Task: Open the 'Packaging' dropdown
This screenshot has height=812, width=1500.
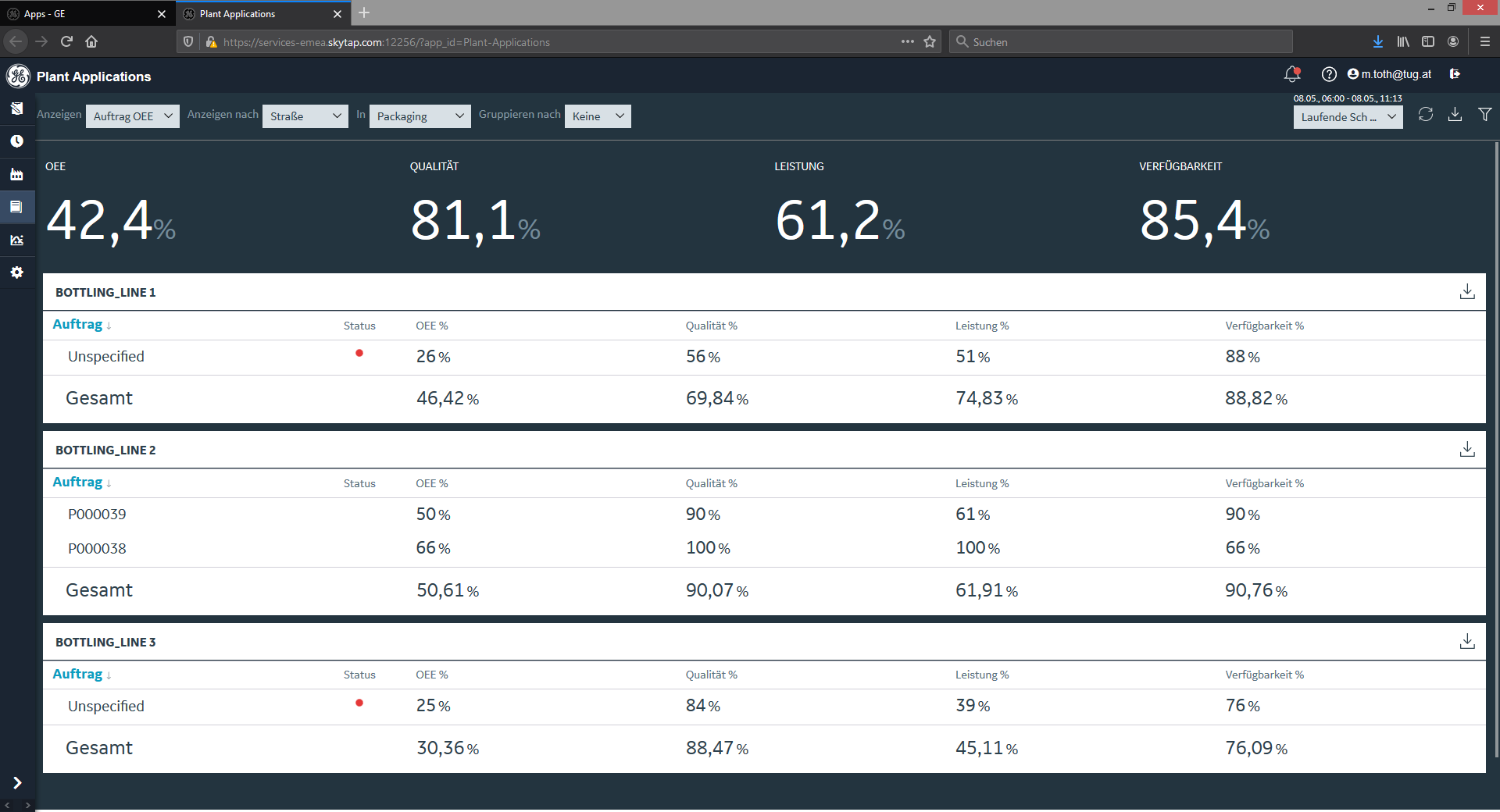Action: 420,116
